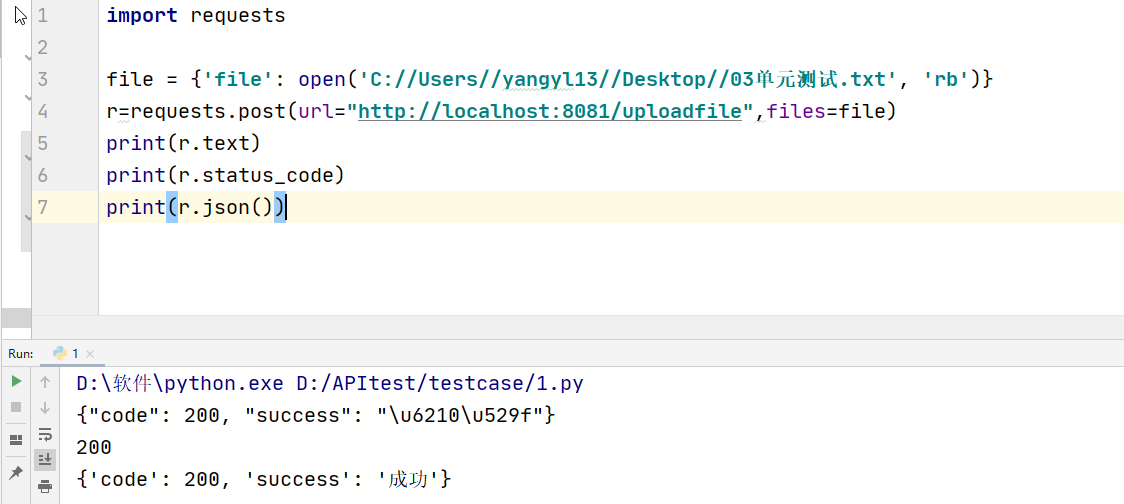Click the down arrow stack trace icon
This screenshot has width=1124, height=504.
[45, 407]
